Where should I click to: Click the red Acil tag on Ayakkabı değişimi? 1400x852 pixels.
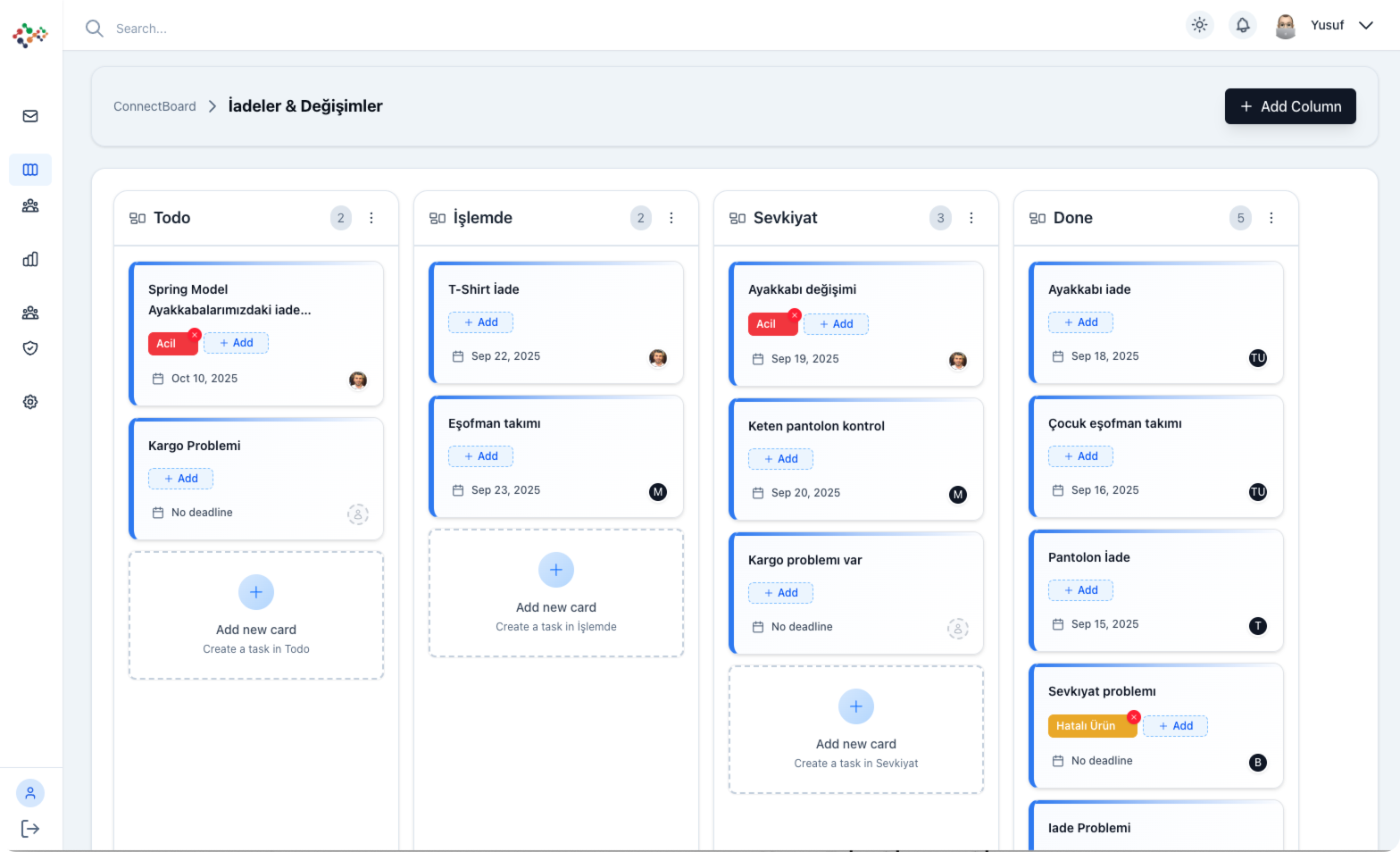coord(768,324)
